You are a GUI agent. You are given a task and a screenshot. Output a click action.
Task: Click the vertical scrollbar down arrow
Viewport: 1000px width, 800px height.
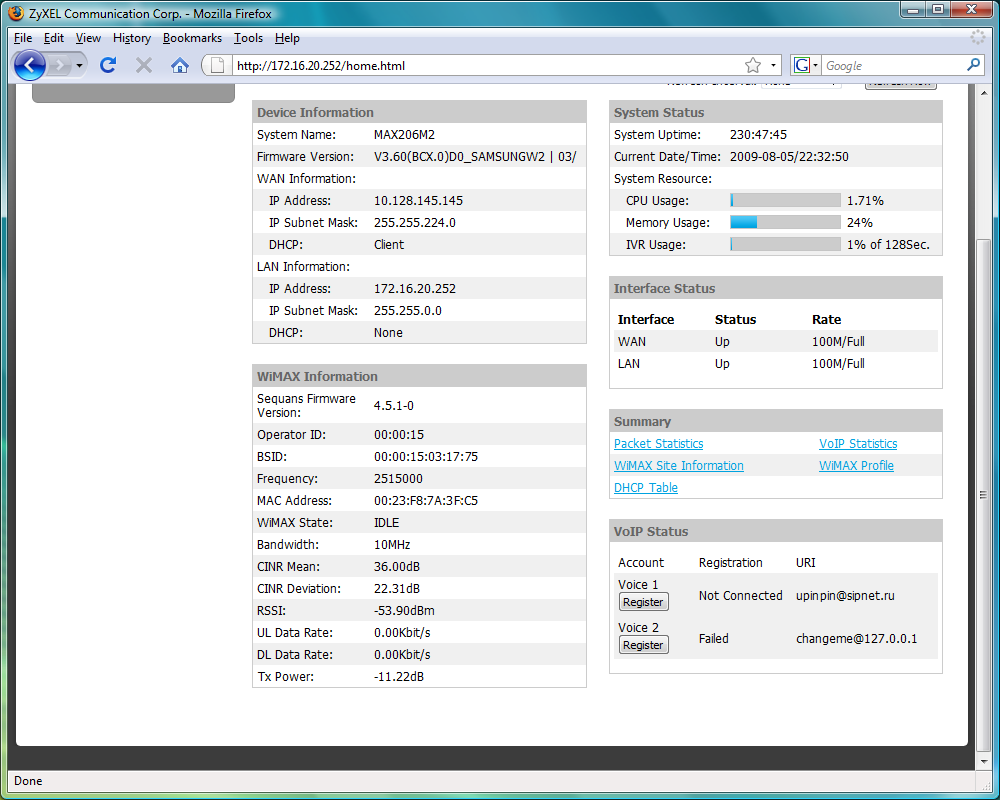(x=983, y=761)
